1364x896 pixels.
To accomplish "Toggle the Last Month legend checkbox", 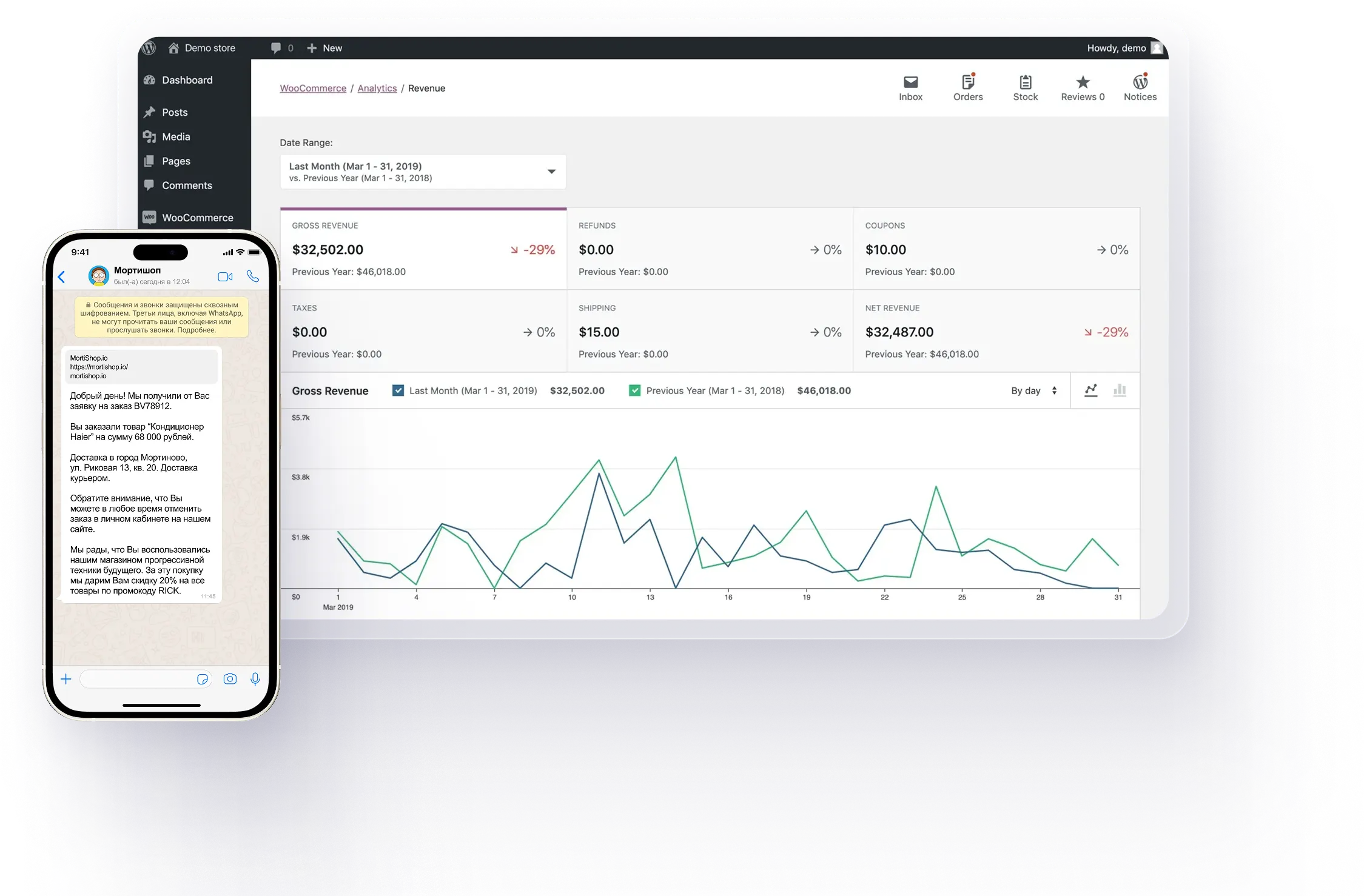I will pyautogui.click(x=398, y=390).
